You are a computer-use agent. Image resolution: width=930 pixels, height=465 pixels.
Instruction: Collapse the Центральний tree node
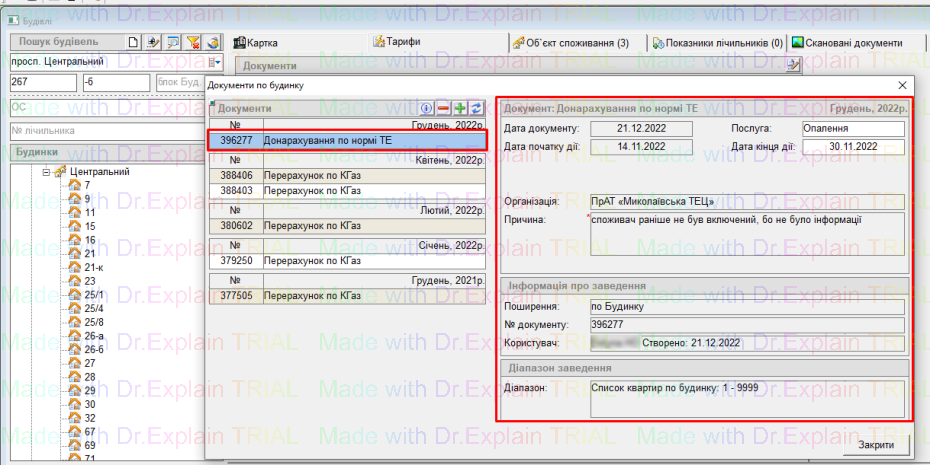click(46, 172)
